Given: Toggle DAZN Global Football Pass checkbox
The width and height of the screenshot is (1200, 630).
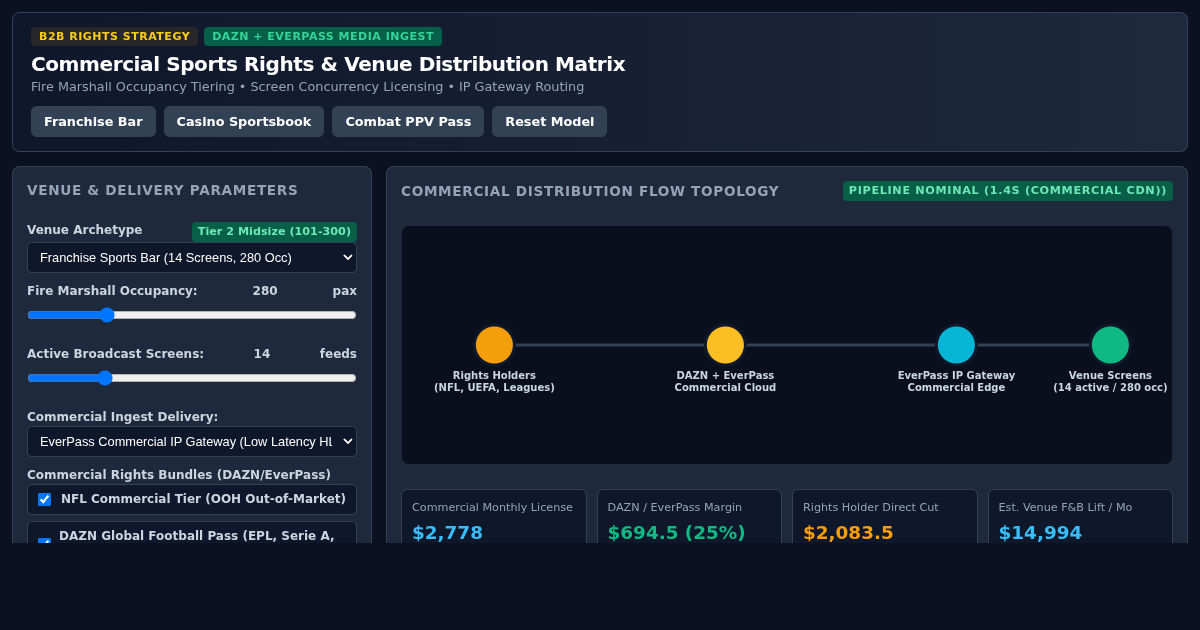Looking at the screenshot, I should [44, 541].
